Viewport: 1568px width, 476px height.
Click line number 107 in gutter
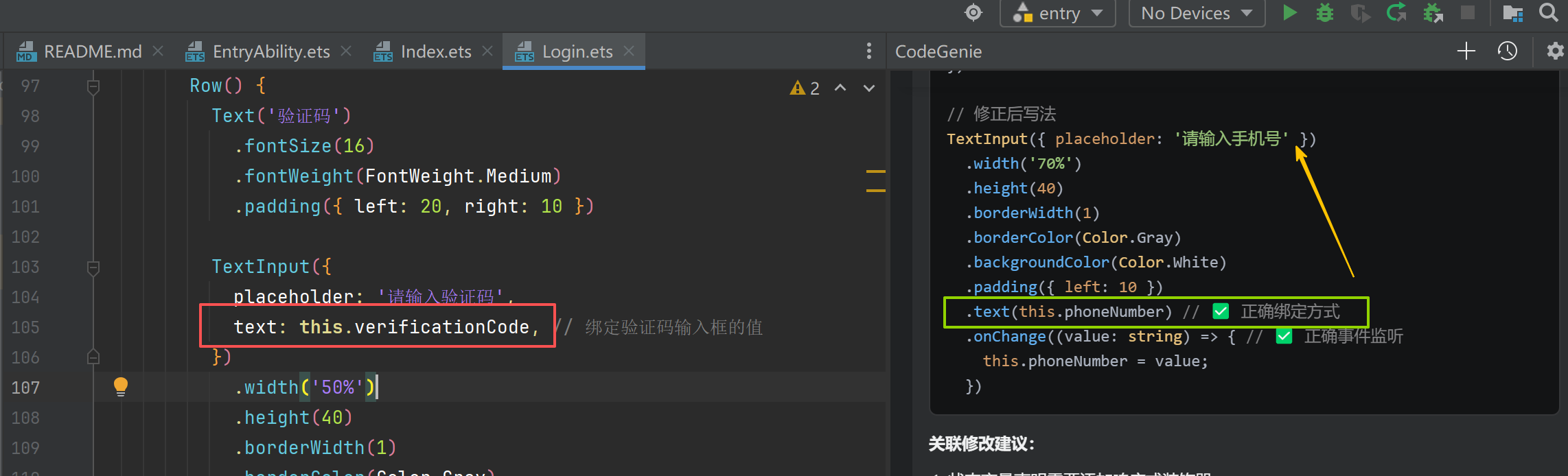25,388
